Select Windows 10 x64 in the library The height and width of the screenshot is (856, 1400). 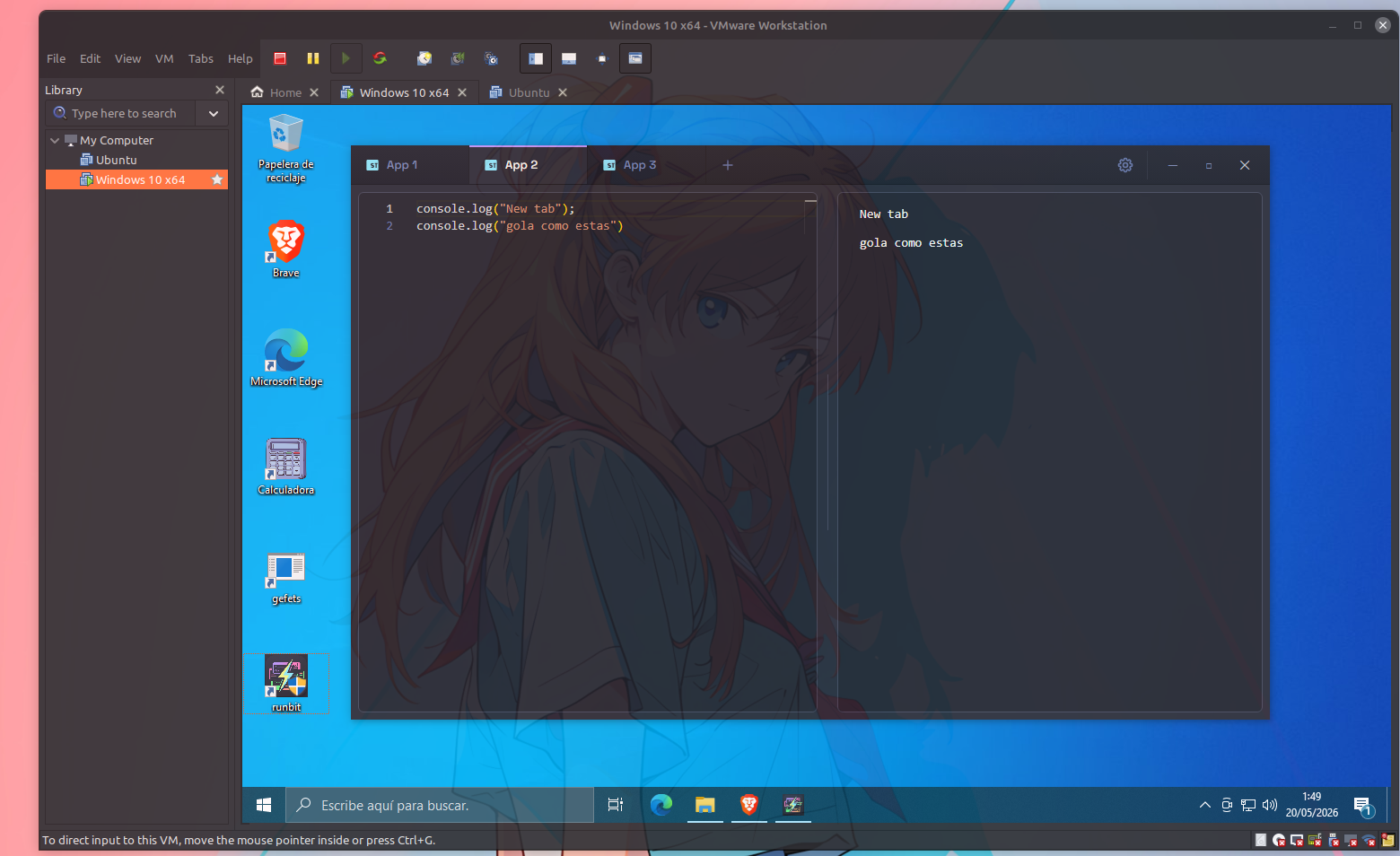(x=136, y=179)
